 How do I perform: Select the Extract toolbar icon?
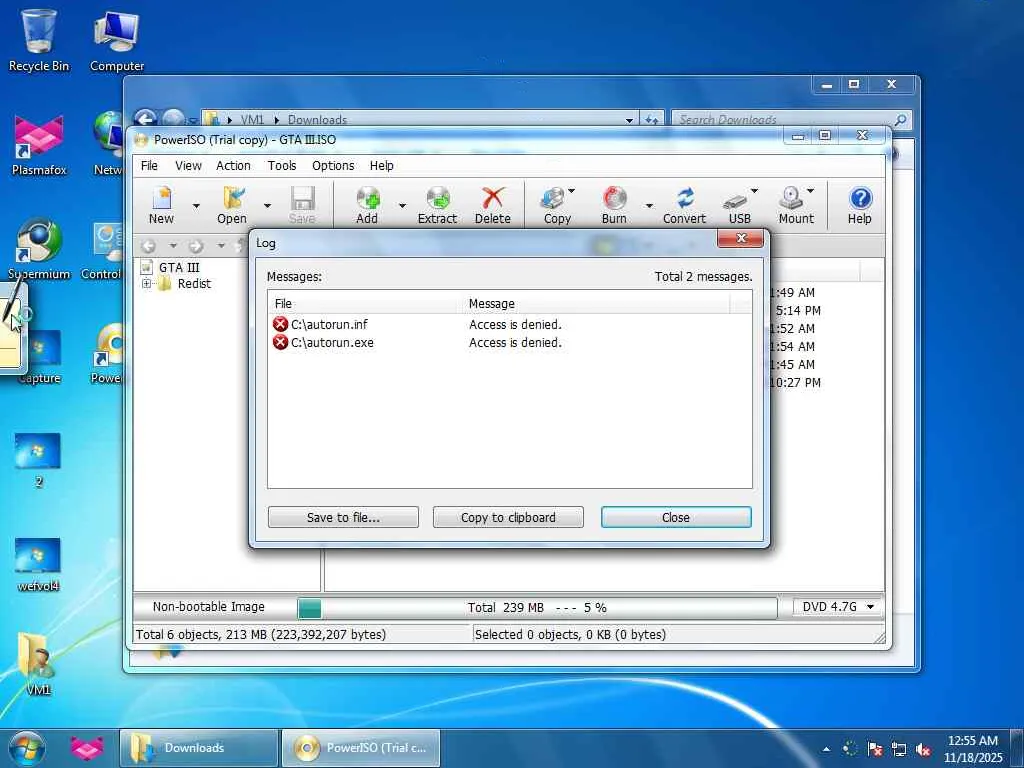(437, 204)
